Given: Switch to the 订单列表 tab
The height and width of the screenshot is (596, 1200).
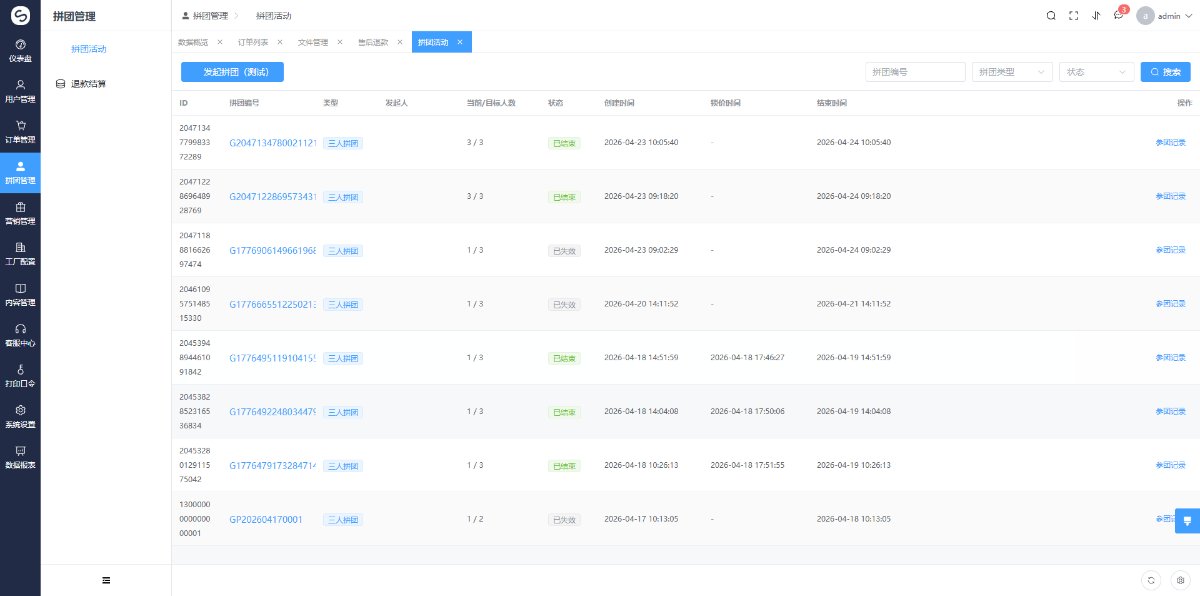Looking at the screenshot, I should (253, 42).
